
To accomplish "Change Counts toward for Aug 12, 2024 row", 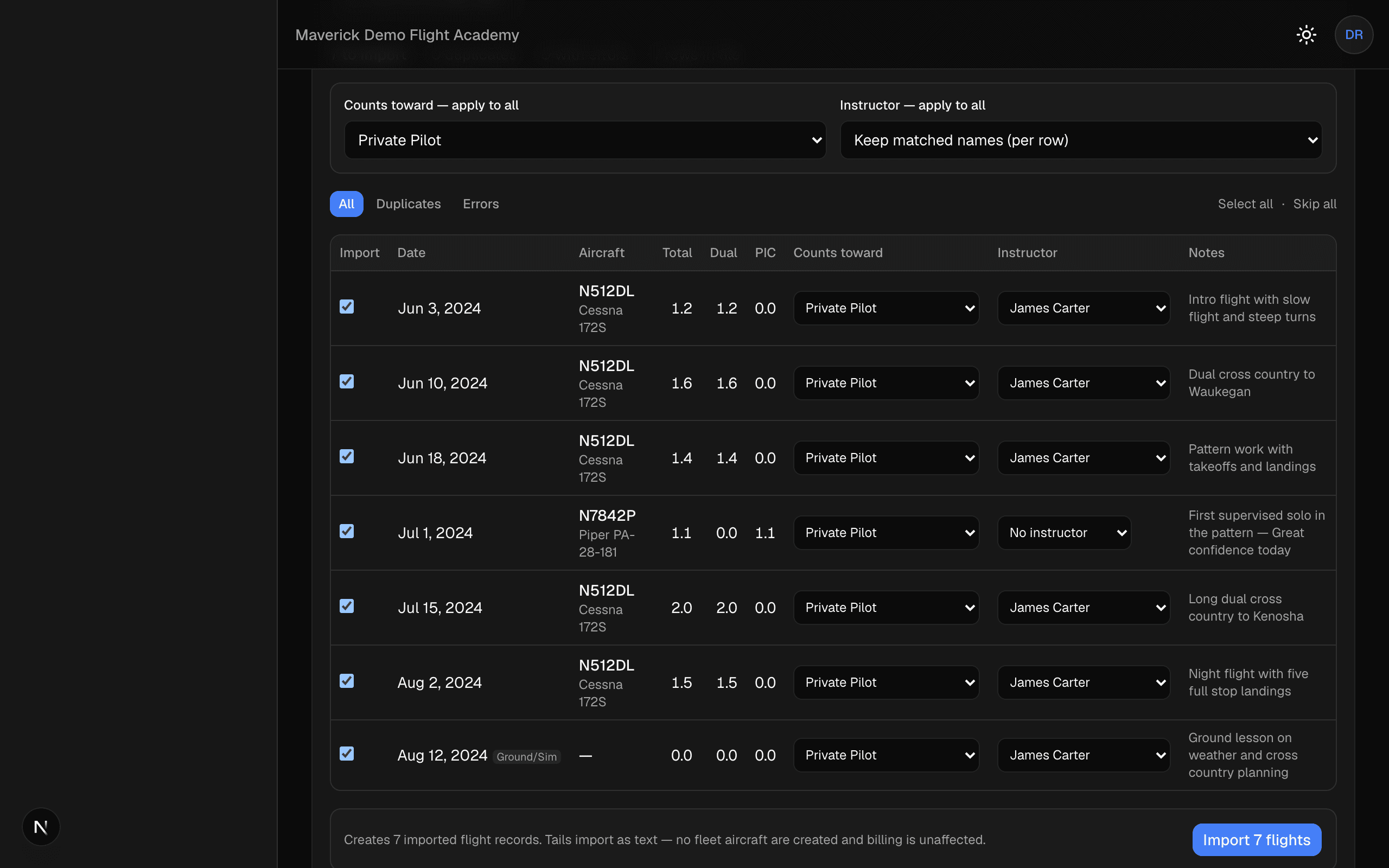I will point(886,755).
